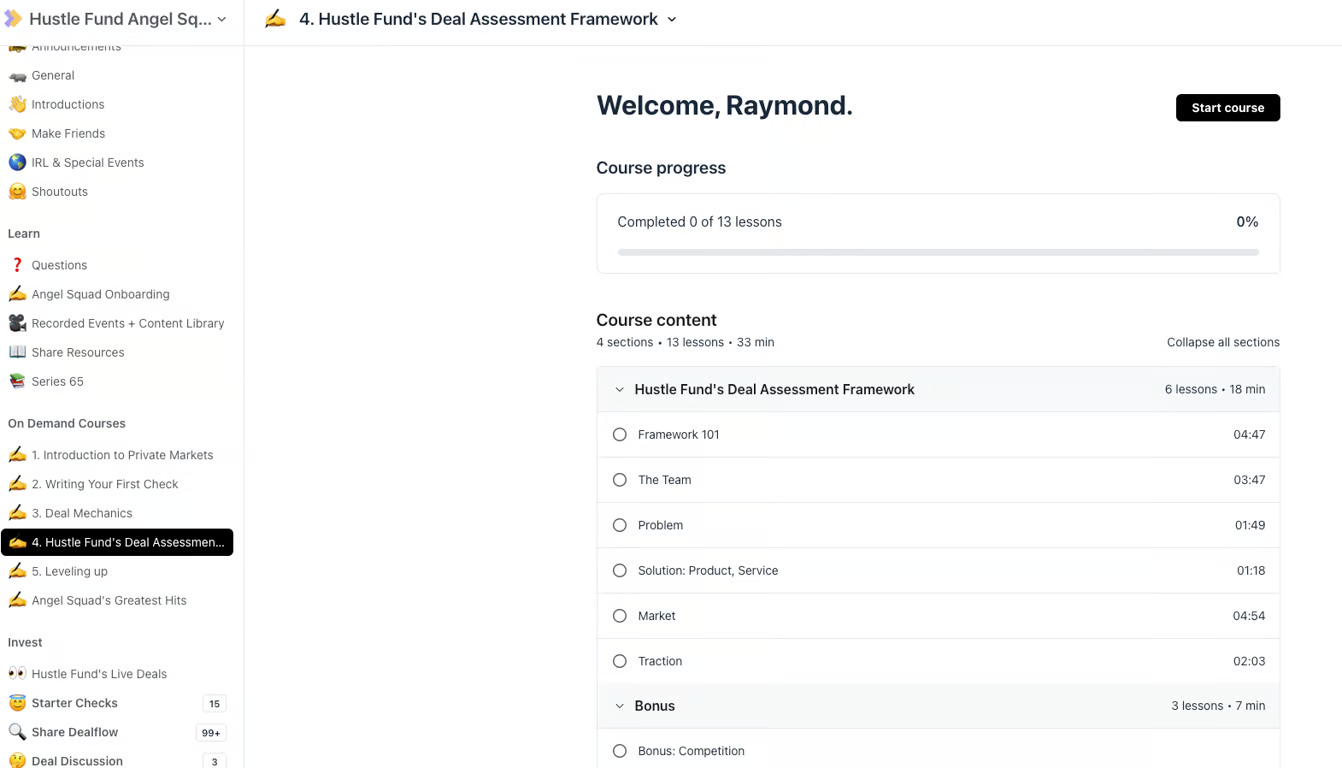This screenshot has width=1342, height=768.
Task: Click the Start course button
Action: pos(1228,108)
